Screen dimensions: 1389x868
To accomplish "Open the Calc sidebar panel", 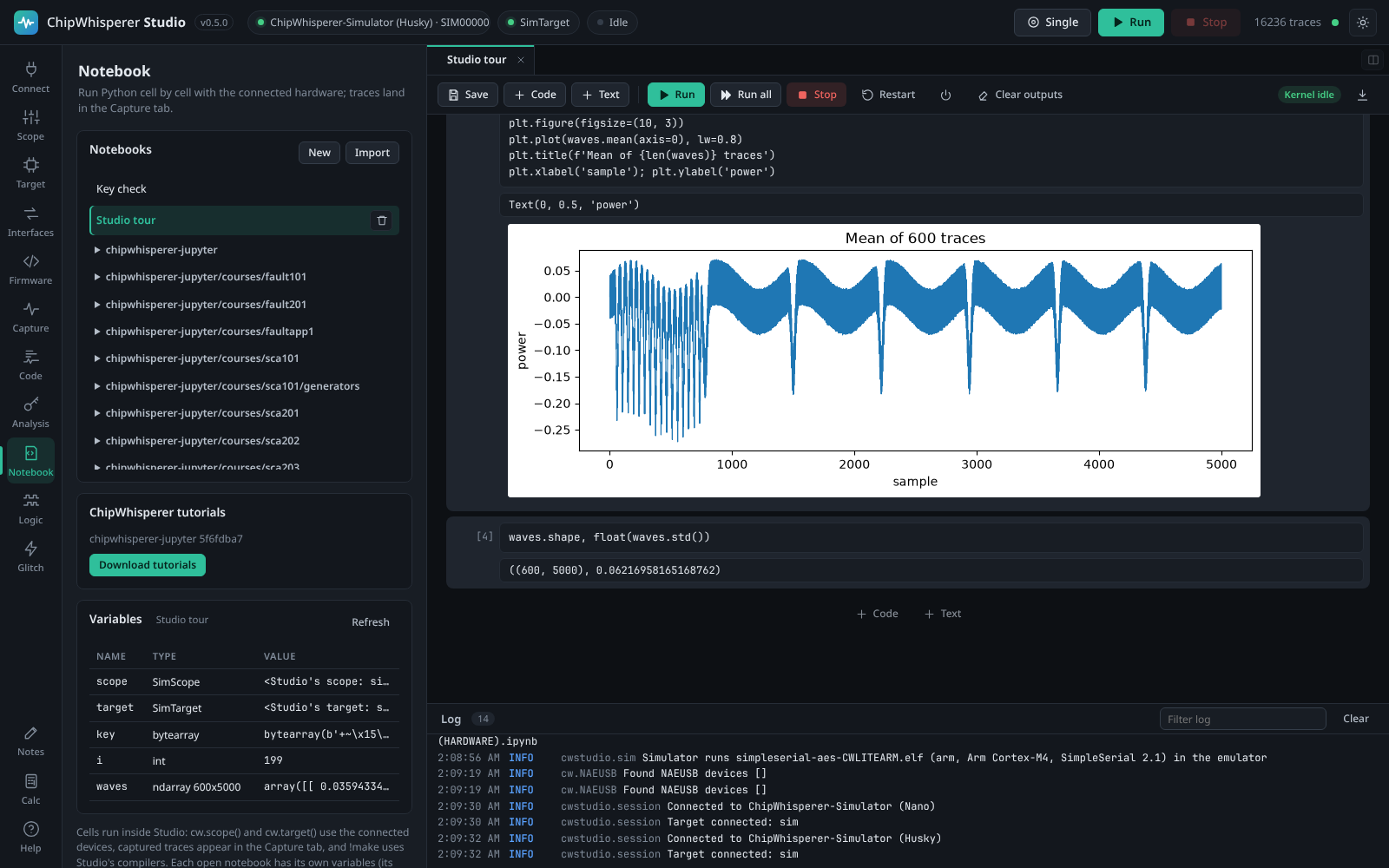I will (x=30, y=789).
